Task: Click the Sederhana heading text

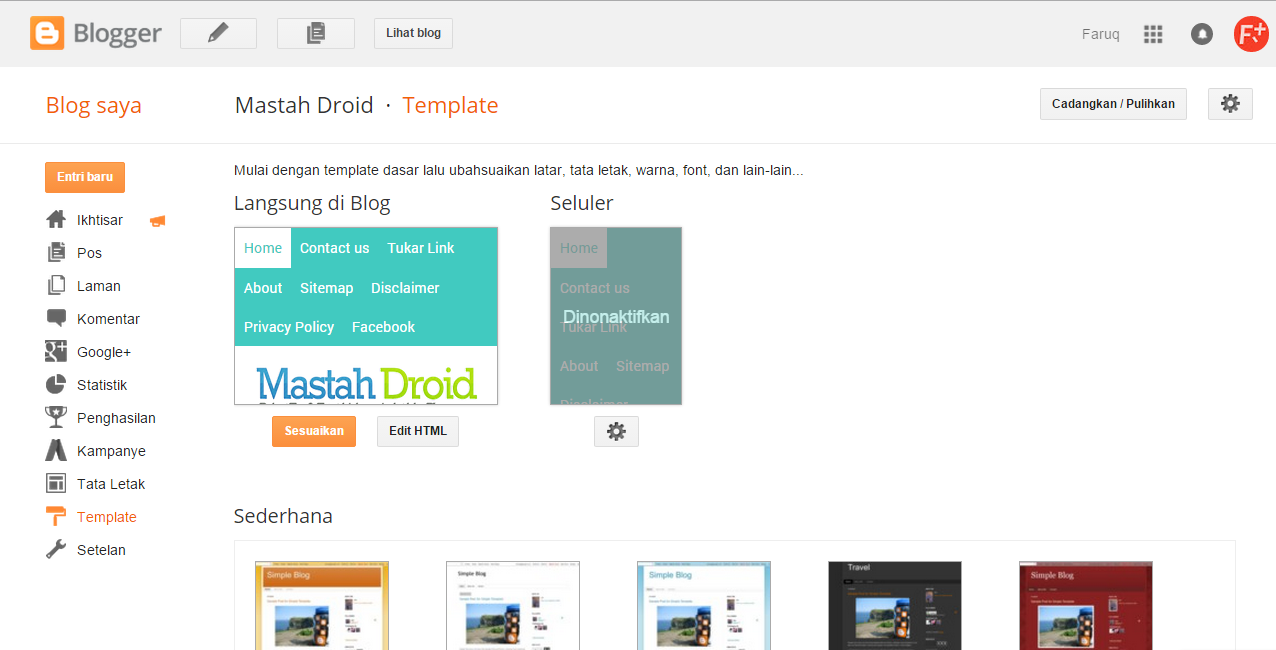Action: [x=283, y=516]
